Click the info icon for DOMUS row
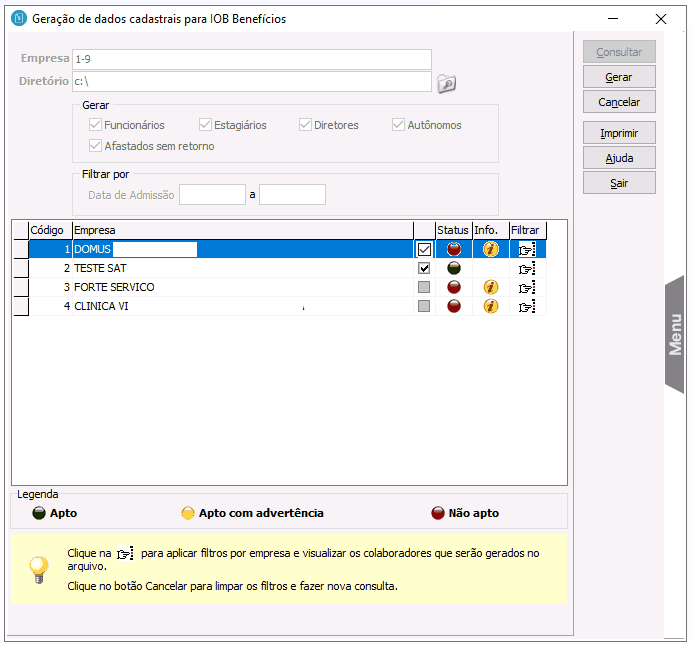 coord(490,249)
